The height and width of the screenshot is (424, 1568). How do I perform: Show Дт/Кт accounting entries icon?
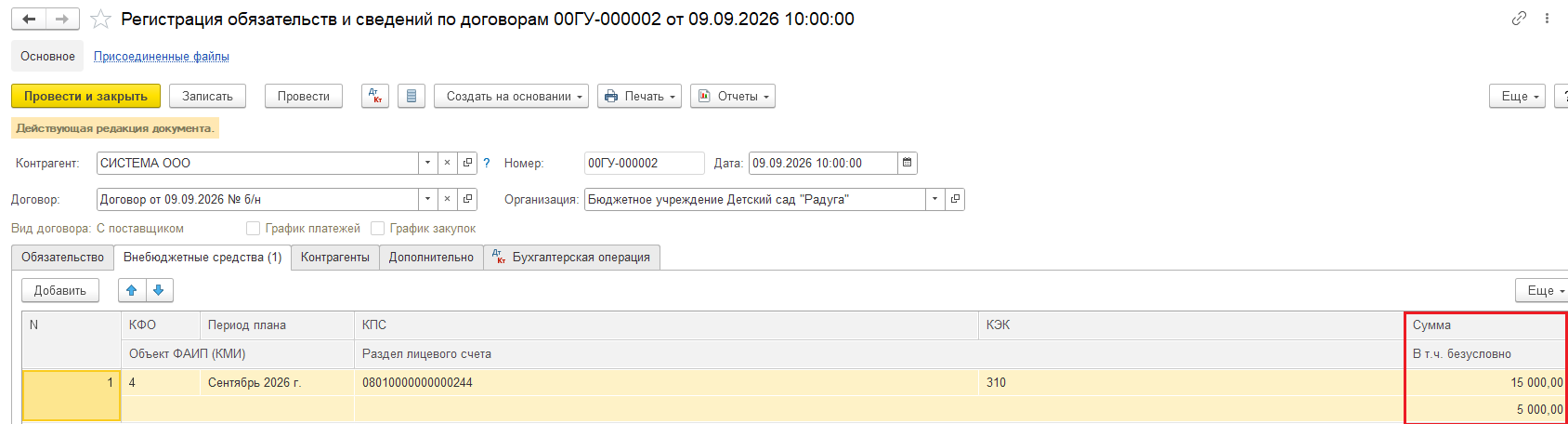pyautogui.click(x=375, y=96)
